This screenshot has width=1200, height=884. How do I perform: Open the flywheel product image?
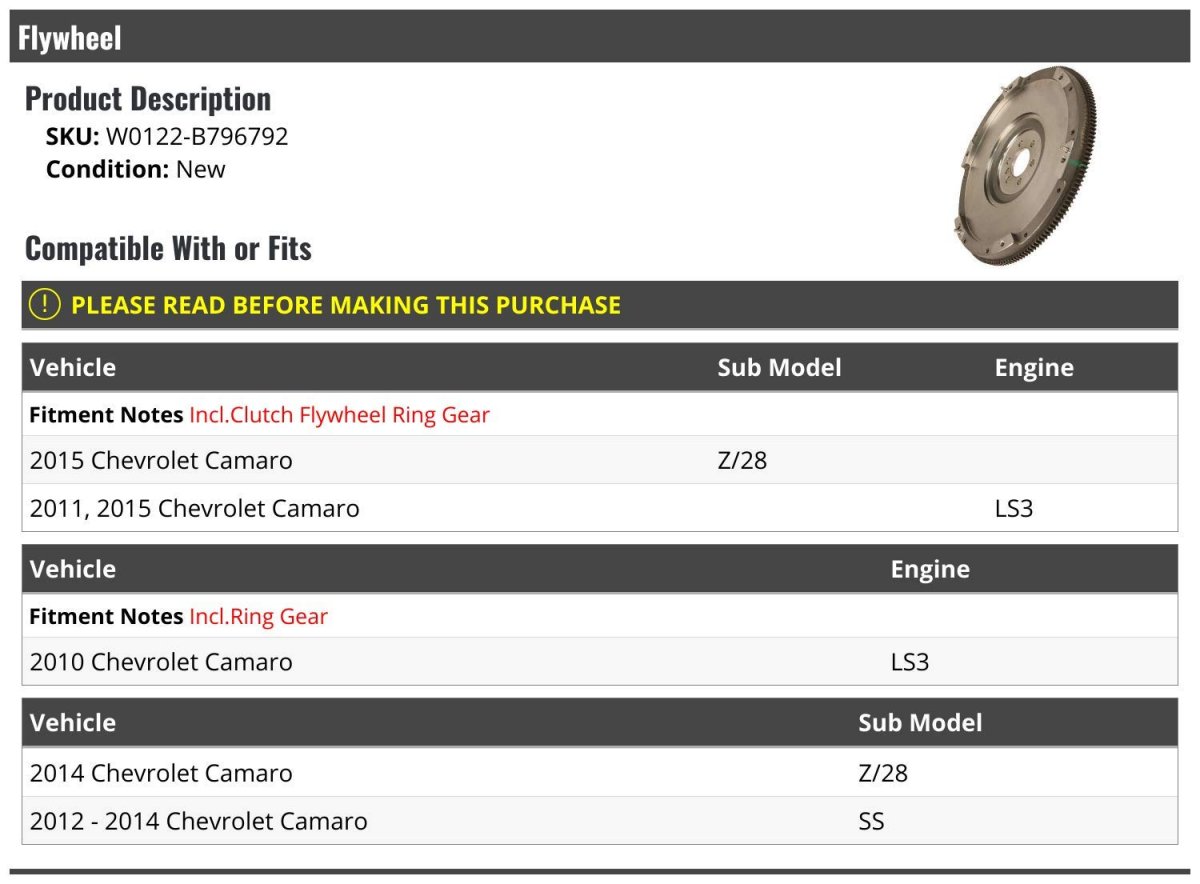pos(1021,165)
